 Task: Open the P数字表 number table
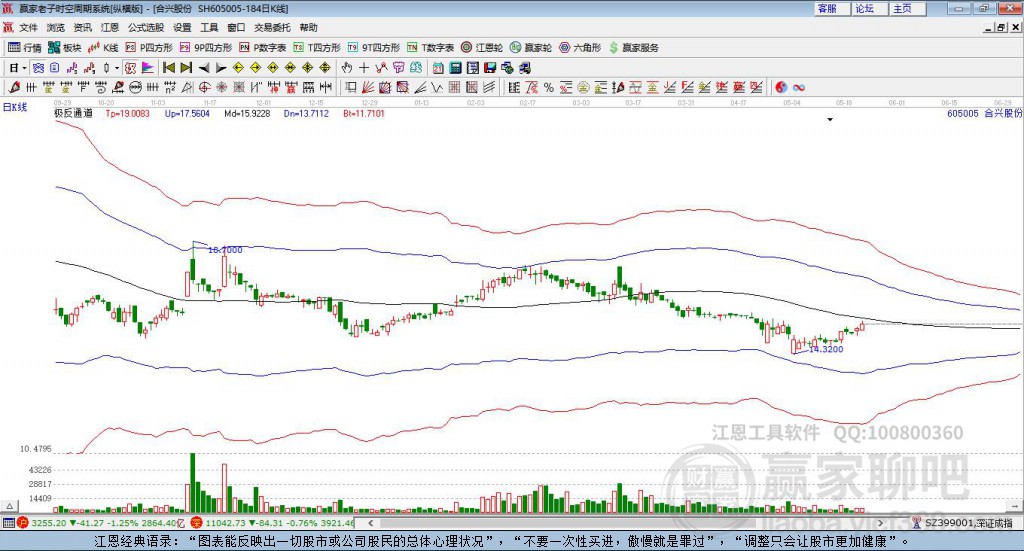pyautogui.click(x=263, y=48)
